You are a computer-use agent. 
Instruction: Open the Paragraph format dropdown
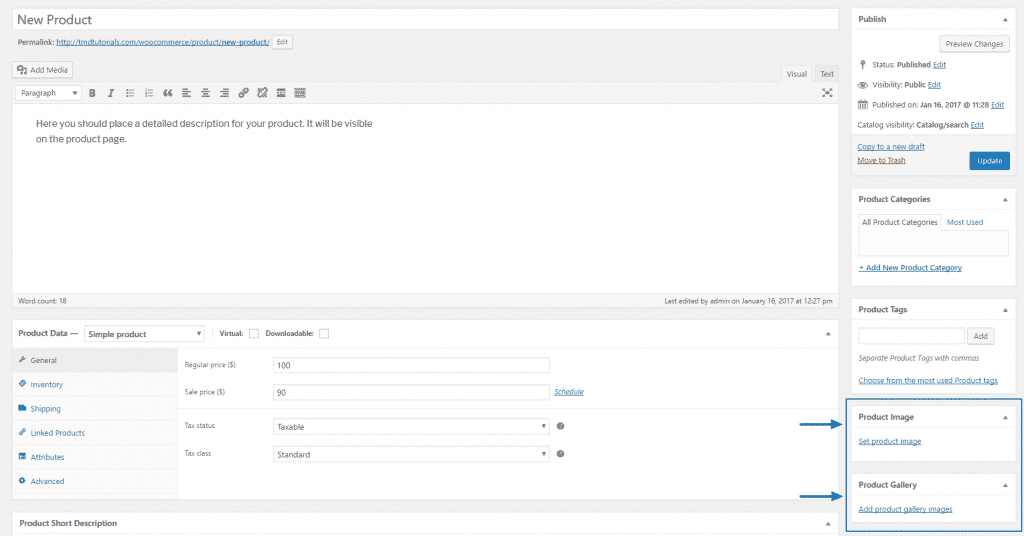tap(49, 93)
